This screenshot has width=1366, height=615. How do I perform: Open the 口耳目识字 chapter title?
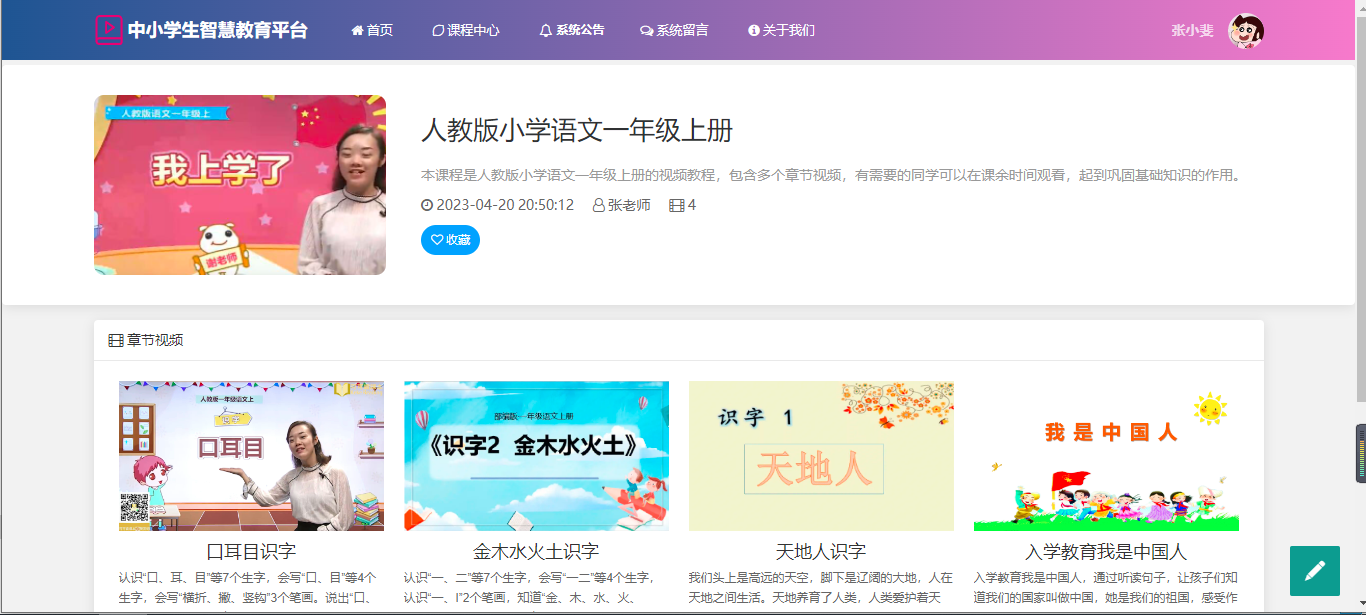pyautogui.click(x=251, y=552)
